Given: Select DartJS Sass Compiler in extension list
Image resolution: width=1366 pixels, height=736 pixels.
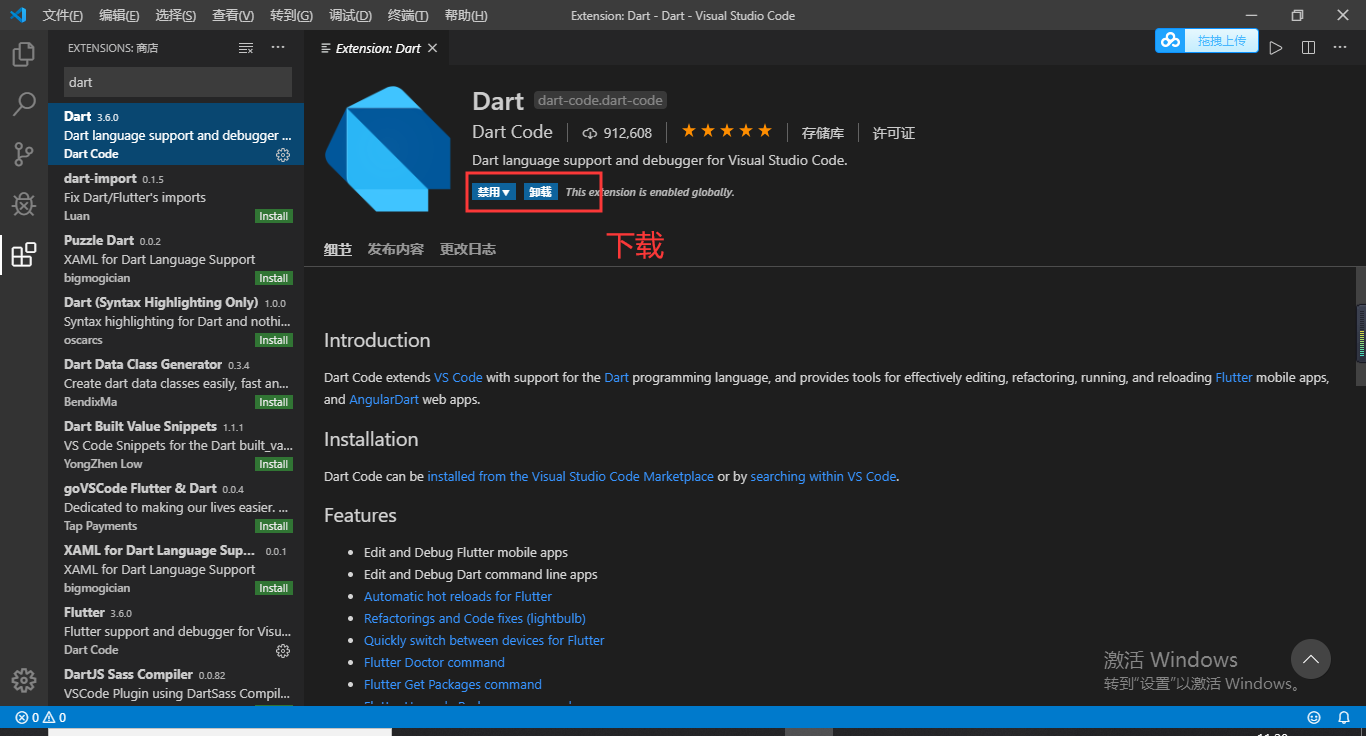Looking at the screenshot, I should click(176, 683).
